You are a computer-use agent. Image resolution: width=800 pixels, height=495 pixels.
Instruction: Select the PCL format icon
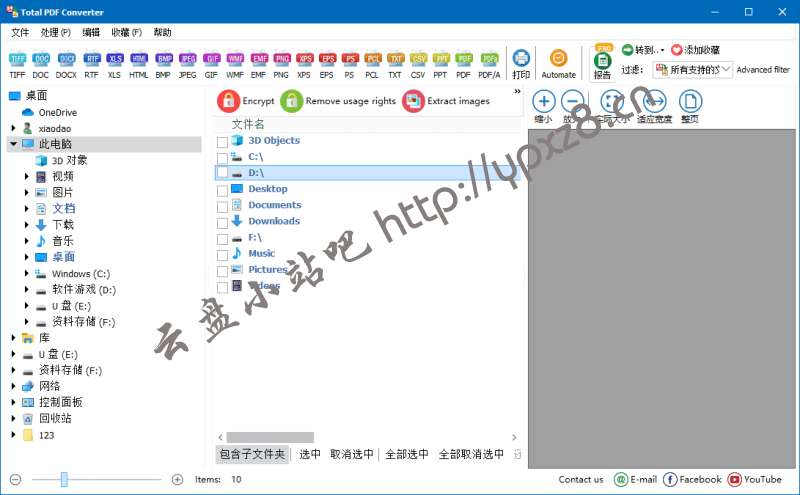372,65
